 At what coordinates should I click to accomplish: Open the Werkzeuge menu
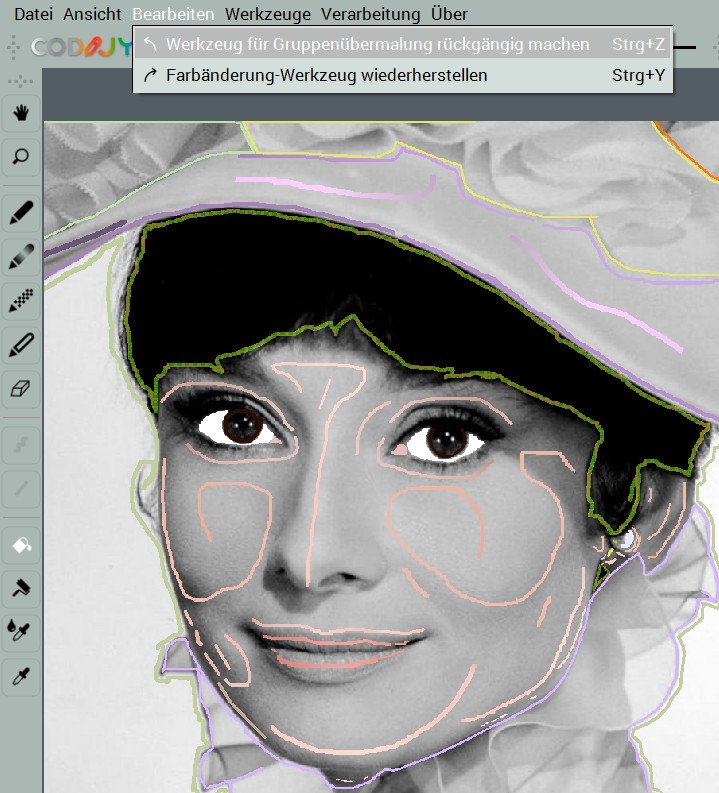tap(268, 14)
